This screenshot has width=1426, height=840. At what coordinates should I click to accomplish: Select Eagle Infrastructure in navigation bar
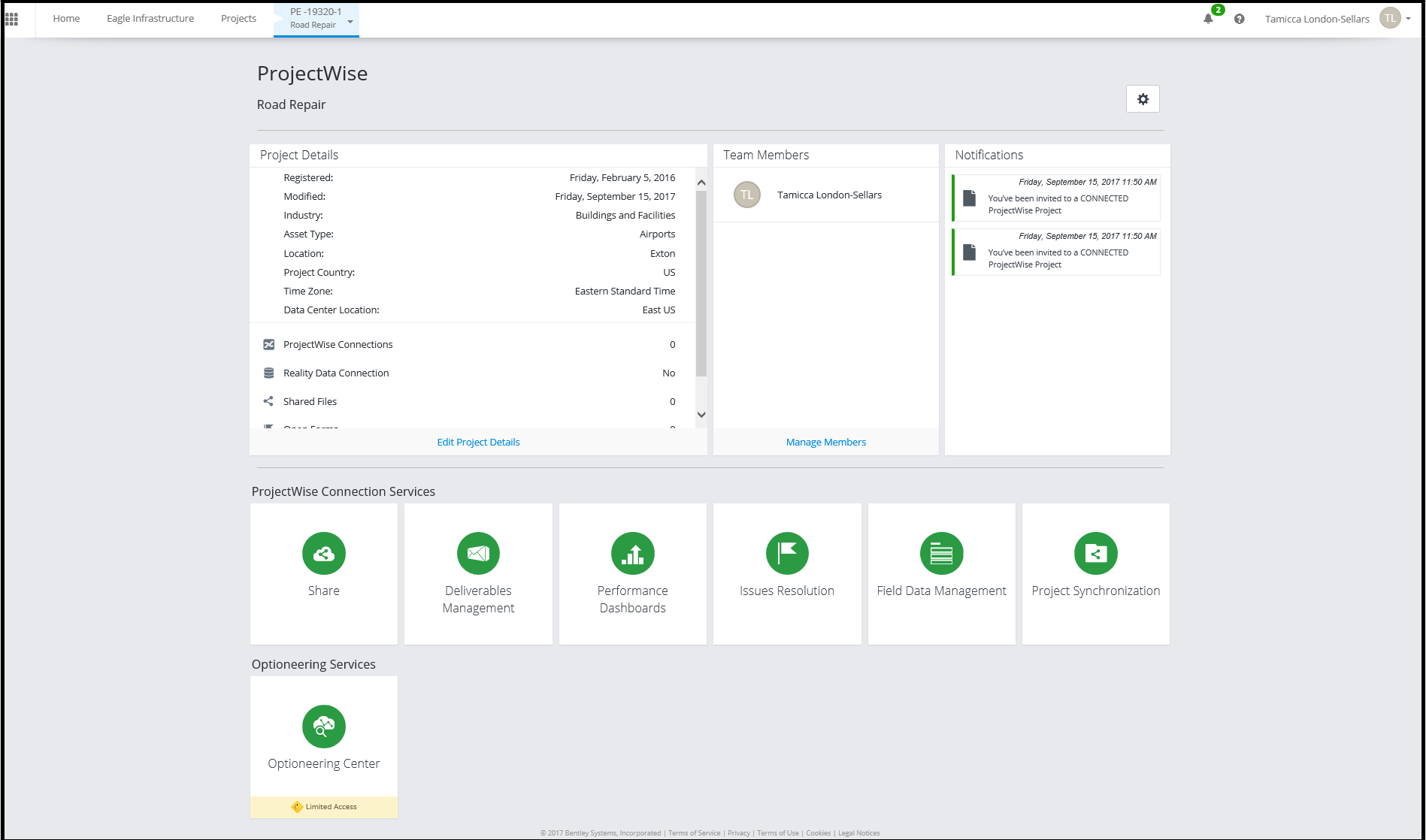pos(150,19)
